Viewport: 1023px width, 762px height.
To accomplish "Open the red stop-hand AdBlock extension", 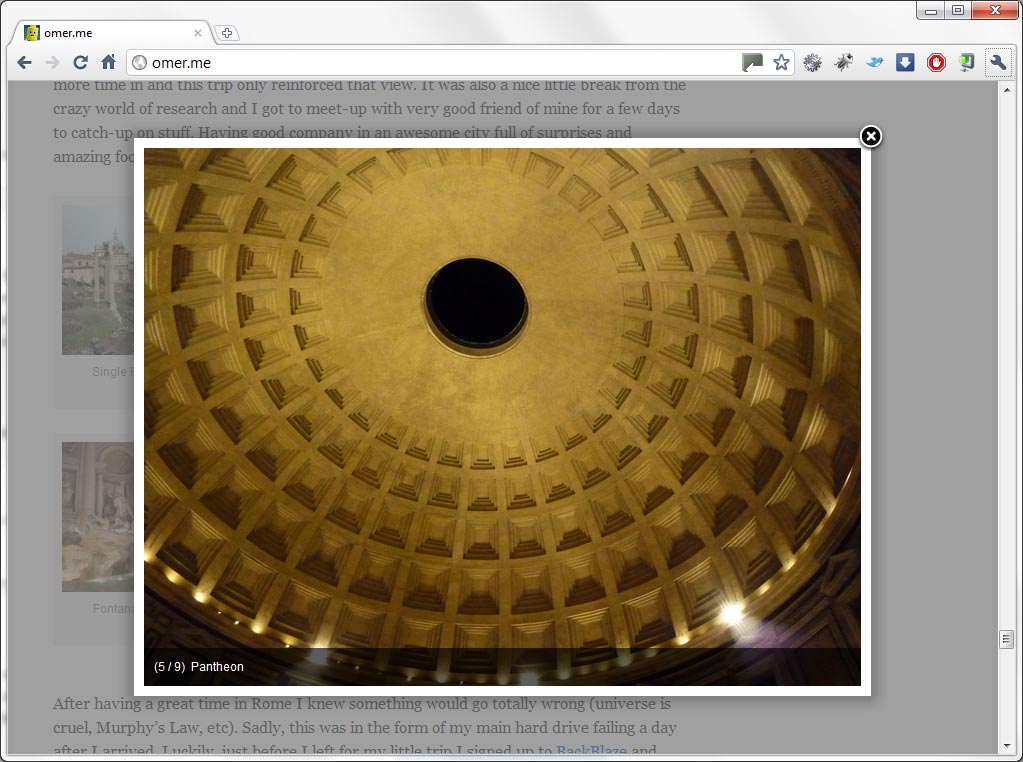I will (936, 63).
